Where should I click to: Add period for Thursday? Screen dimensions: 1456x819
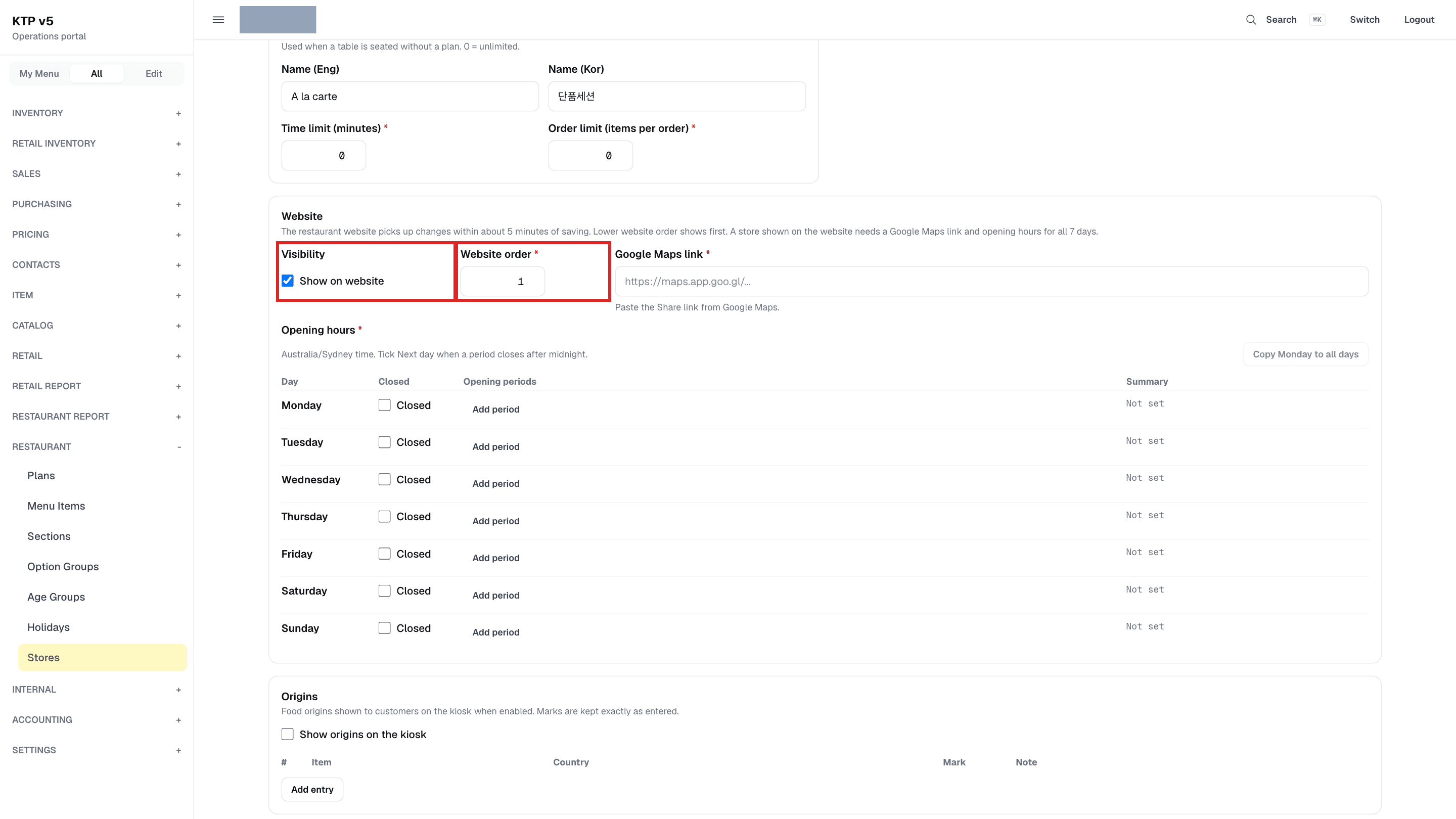click(x=495, y=521)
